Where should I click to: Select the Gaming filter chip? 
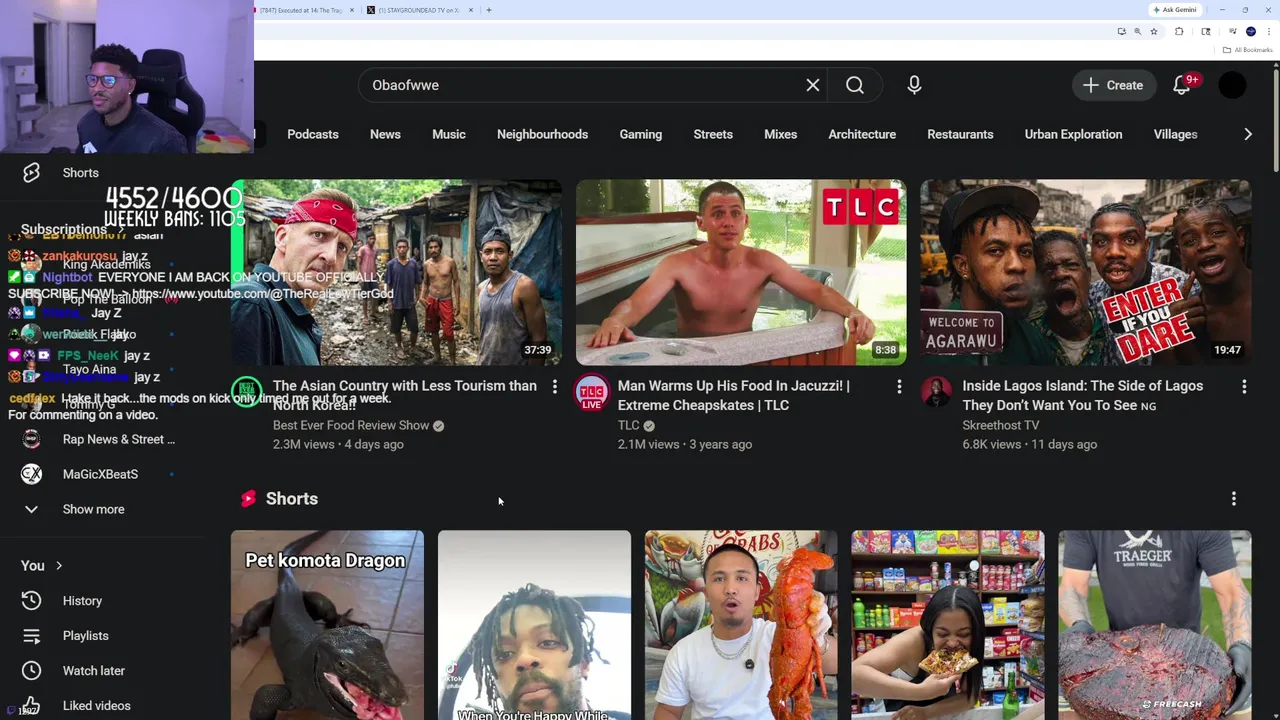coord(641,134)
